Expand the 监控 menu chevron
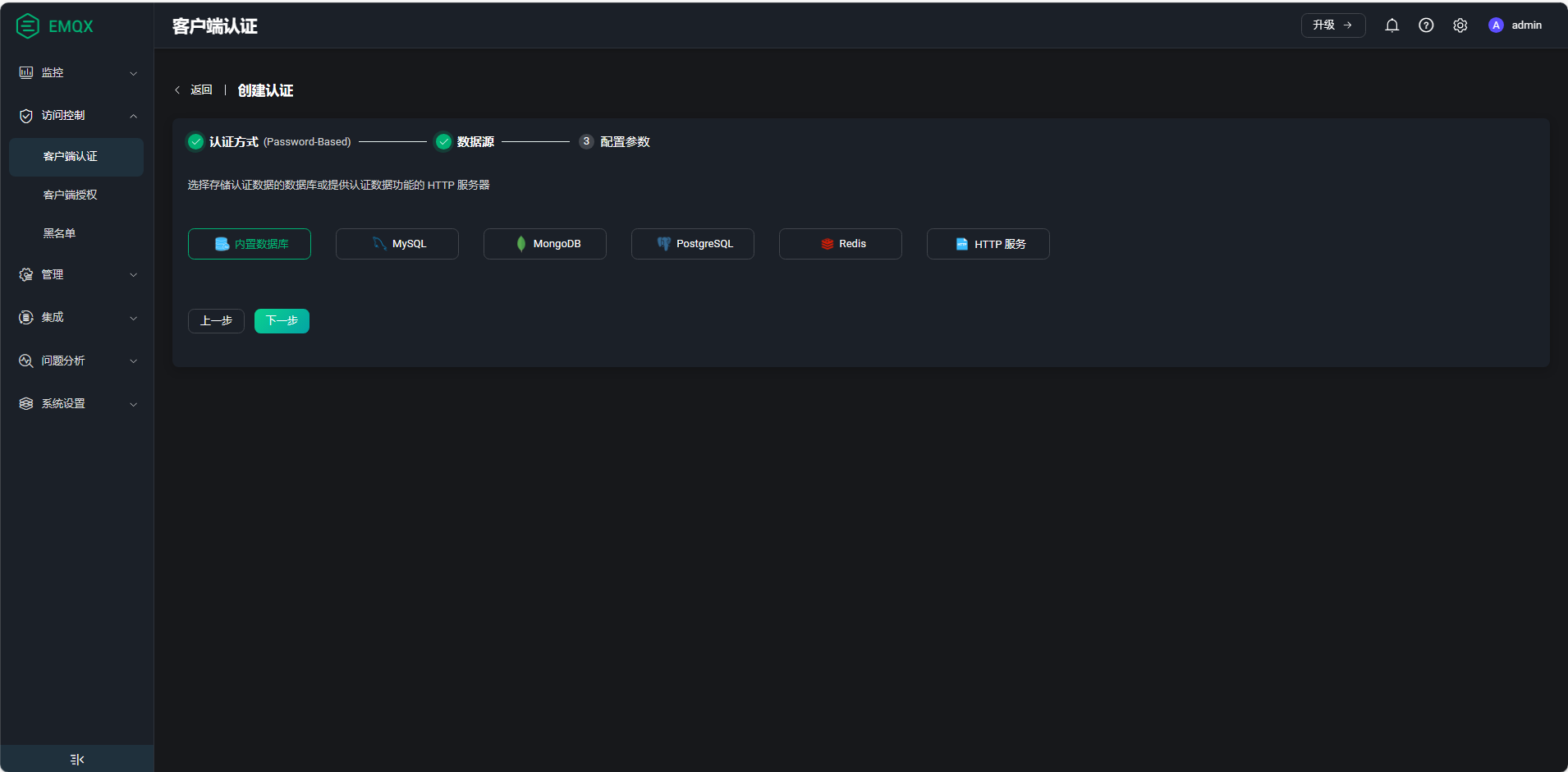The height and width of the screenshot is (772, 1568). pyautogui.click(x=133, y=73)
